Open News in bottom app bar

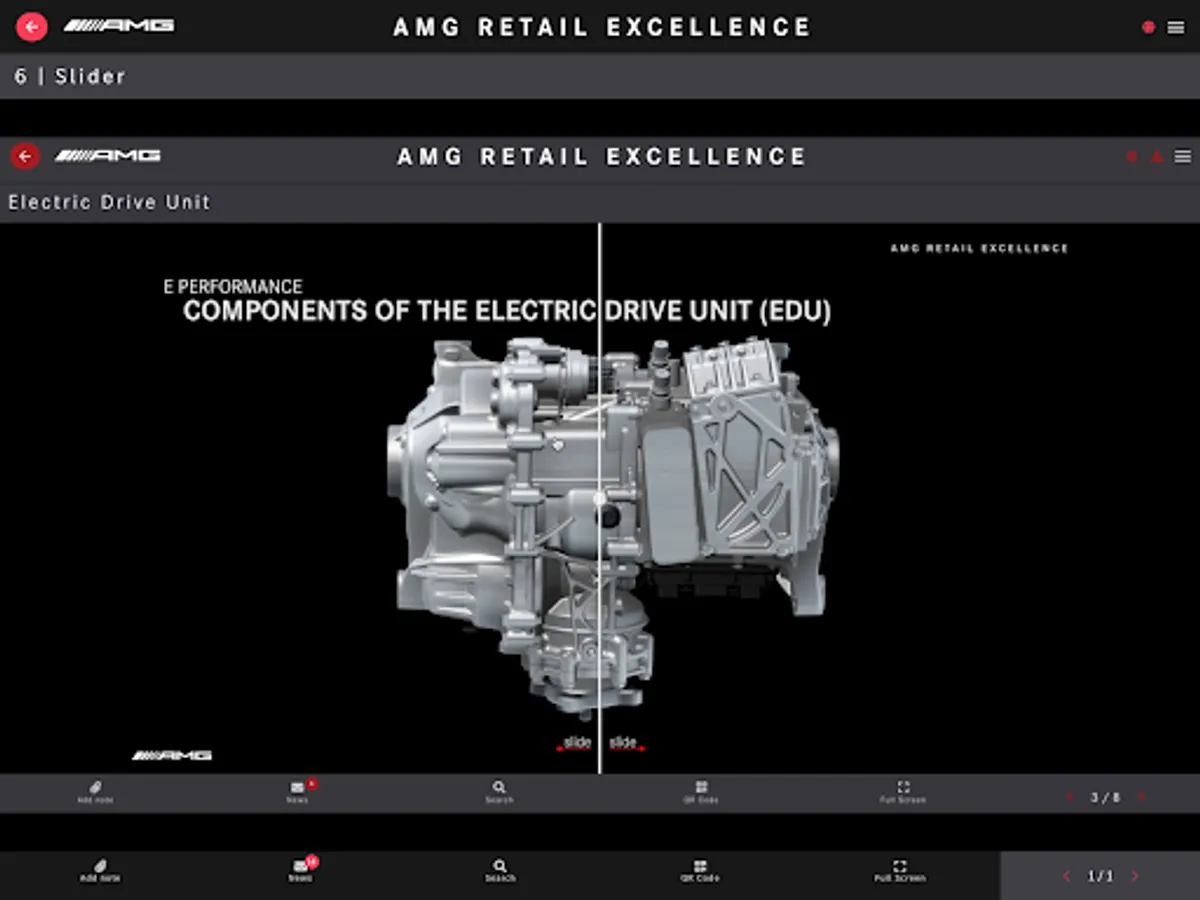300,870
